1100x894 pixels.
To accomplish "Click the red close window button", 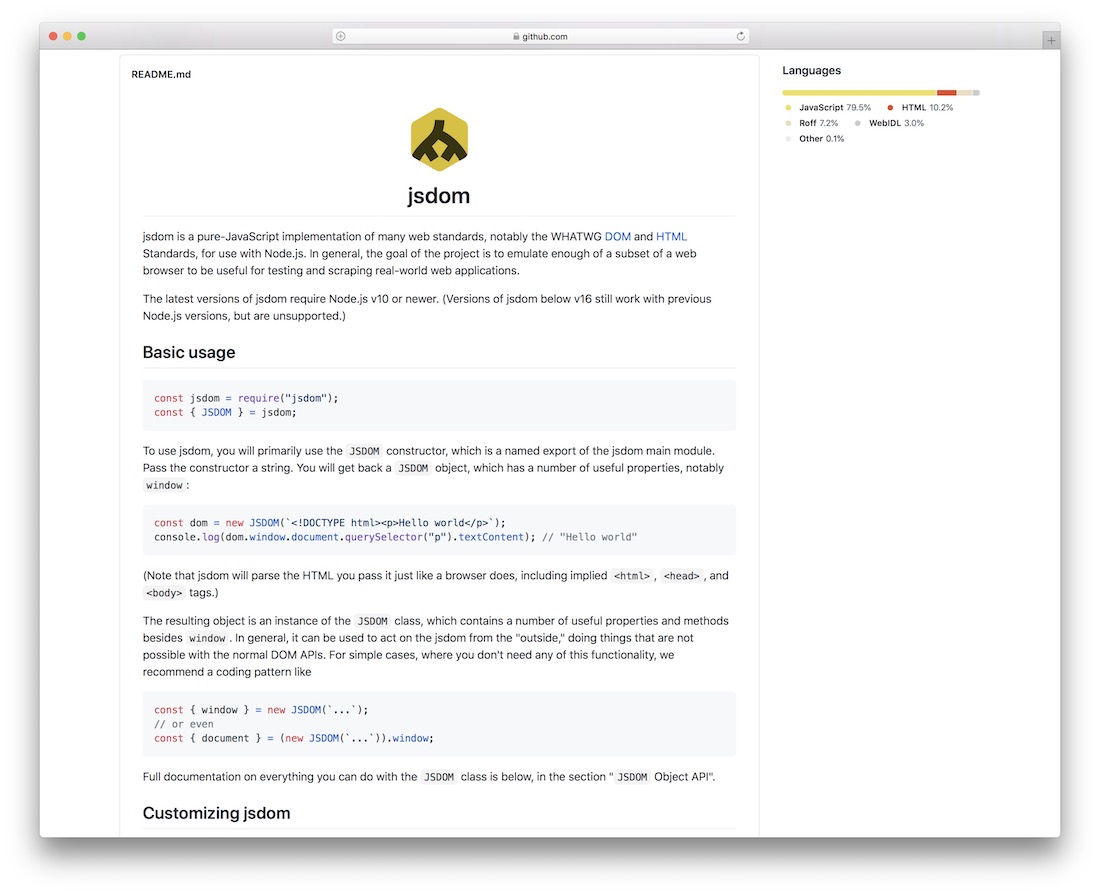I will 53,36.
